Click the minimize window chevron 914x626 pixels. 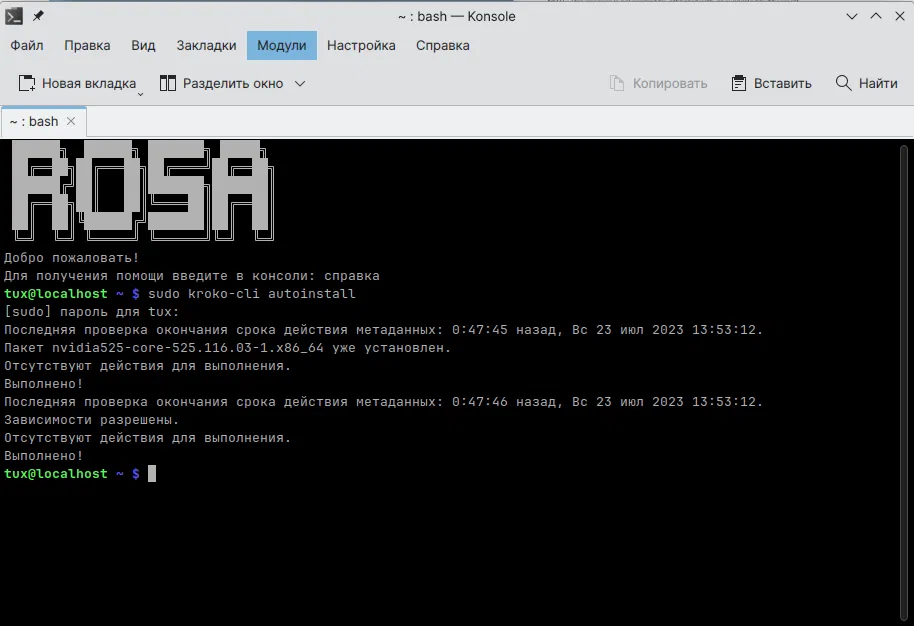(852, 16)
